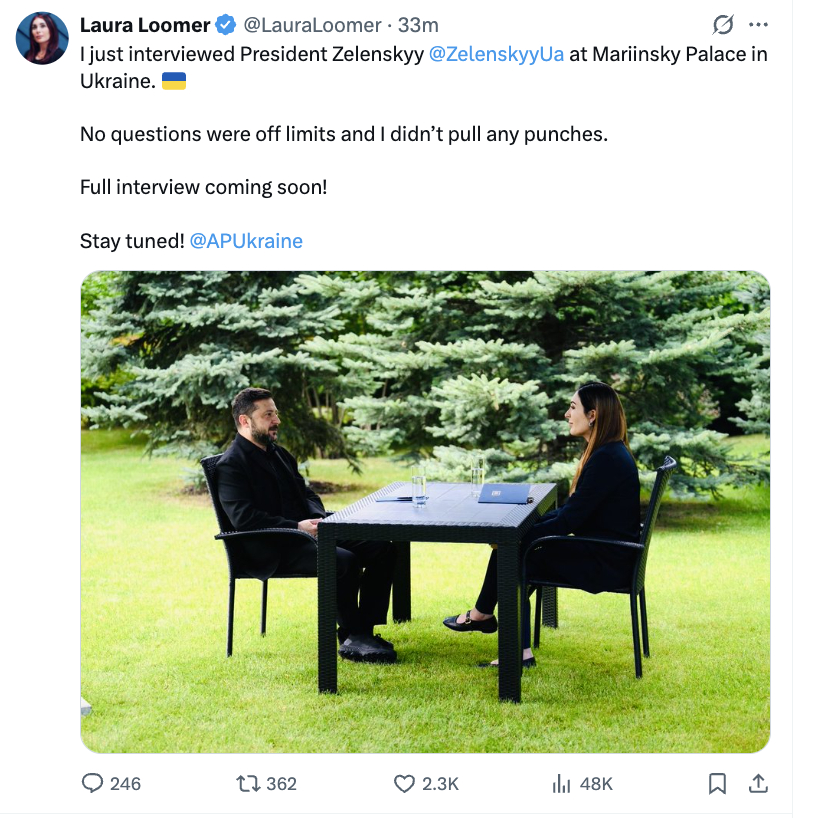Bookmark this post
The width and height of the screenshot is (818, 818).
pyautogui.click(x=717, y=784)
